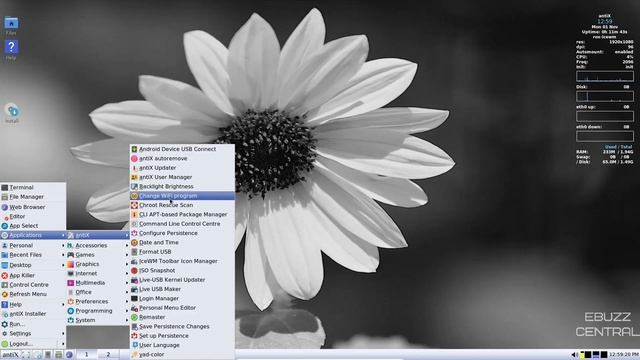Start antiX Installer from menu
The height and width of the screenshot is (360, 640).
tap(33, 314)
